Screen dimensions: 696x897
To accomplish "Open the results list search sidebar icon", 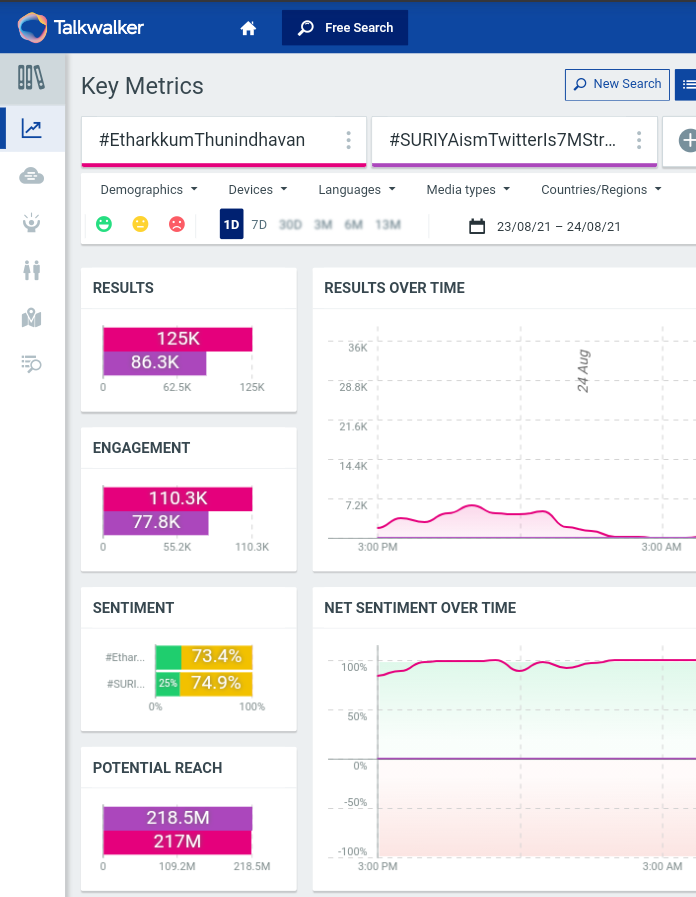I will 31,364.
